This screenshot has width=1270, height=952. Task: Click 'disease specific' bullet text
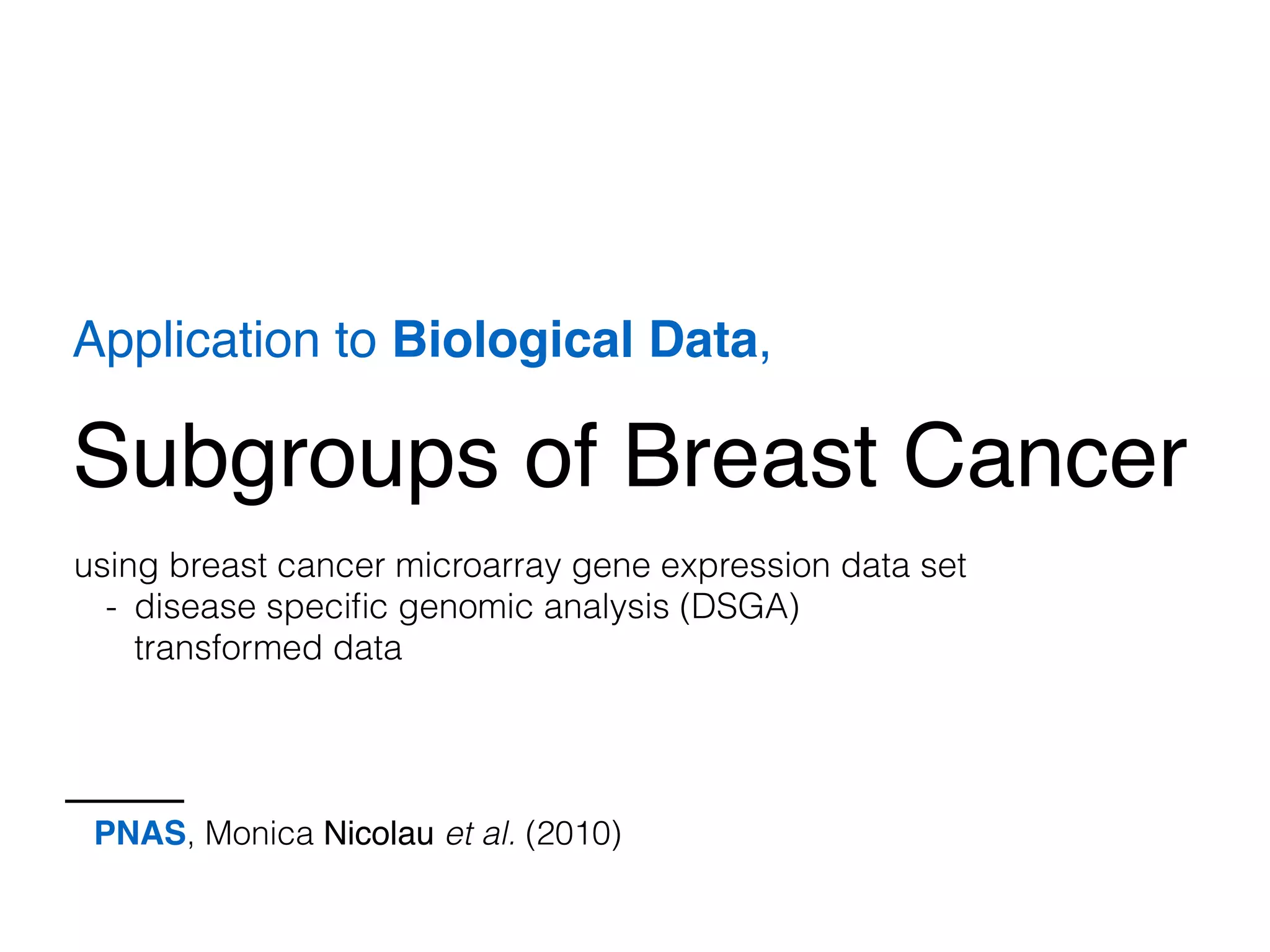coord(261,608)
